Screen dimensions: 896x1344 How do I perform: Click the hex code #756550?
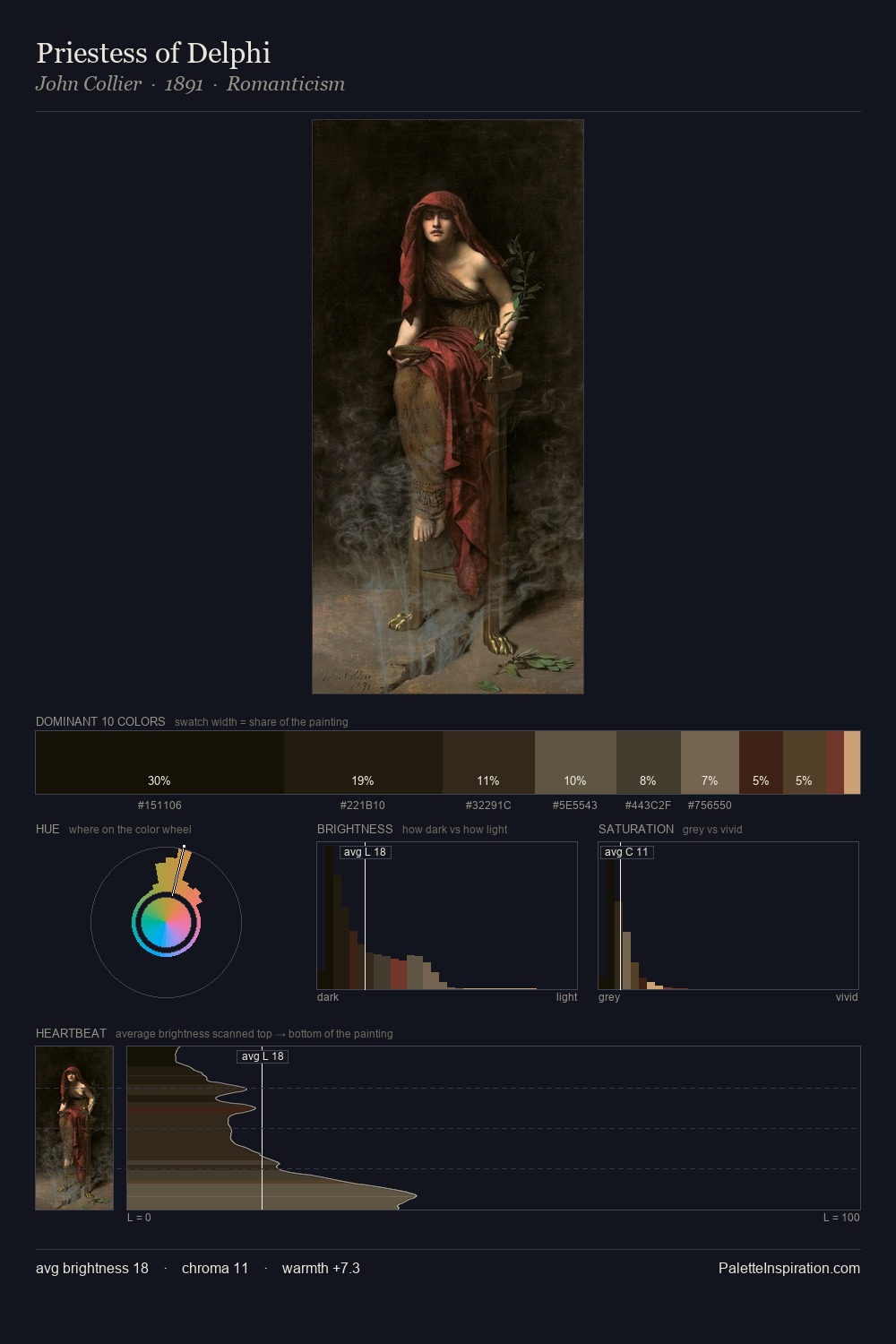710,806
